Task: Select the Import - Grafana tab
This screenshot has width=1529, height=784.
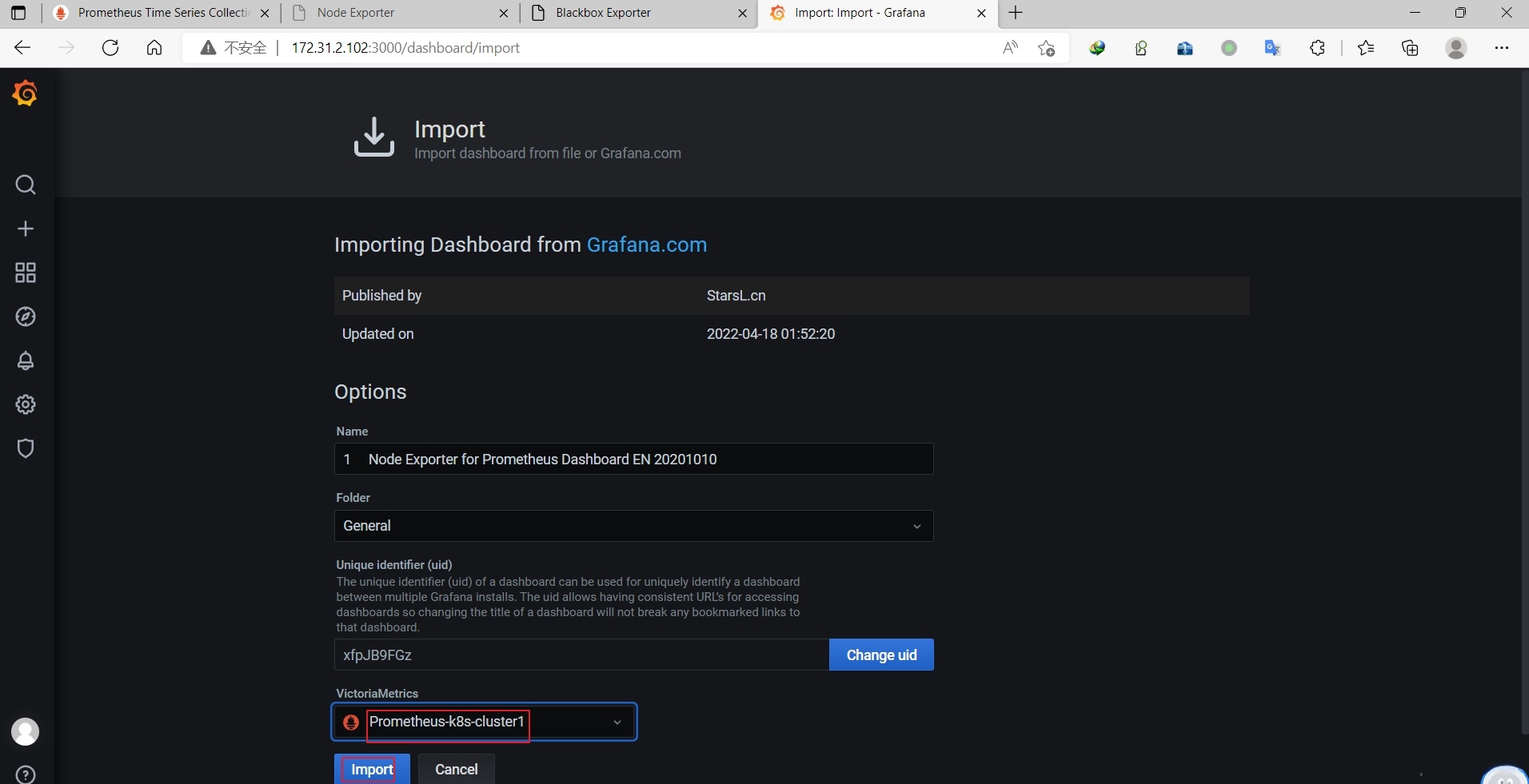Action: (x=877, y=13)
